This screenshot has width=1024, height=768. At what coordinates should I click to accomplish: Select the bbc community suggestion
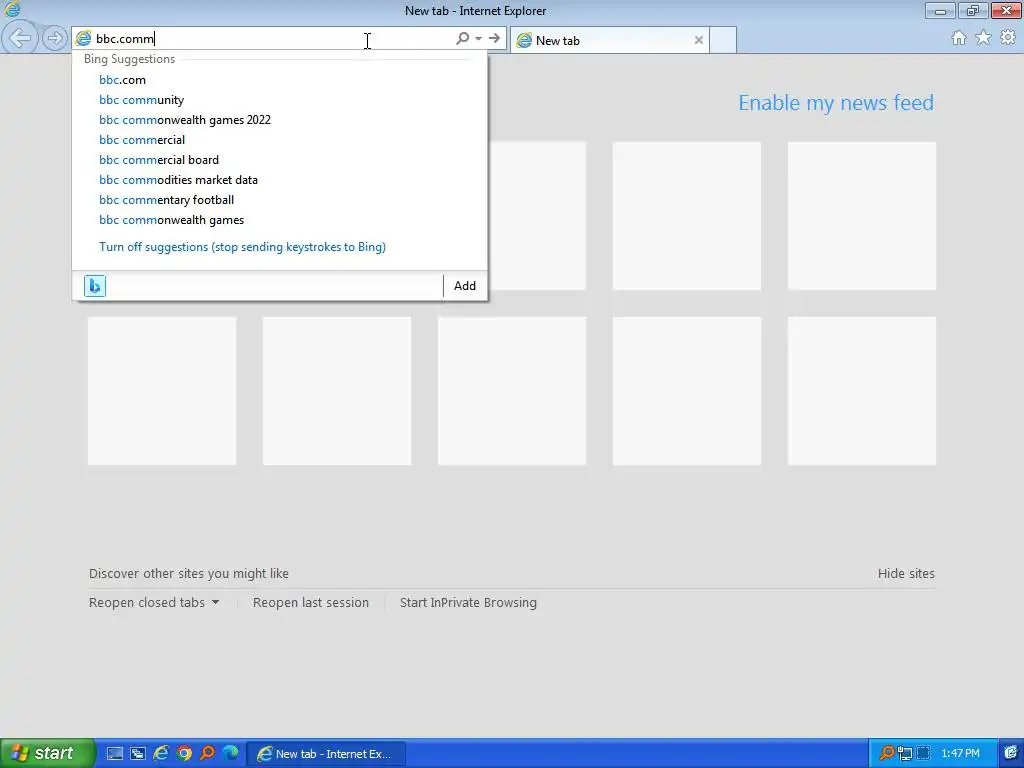[280, 100]
